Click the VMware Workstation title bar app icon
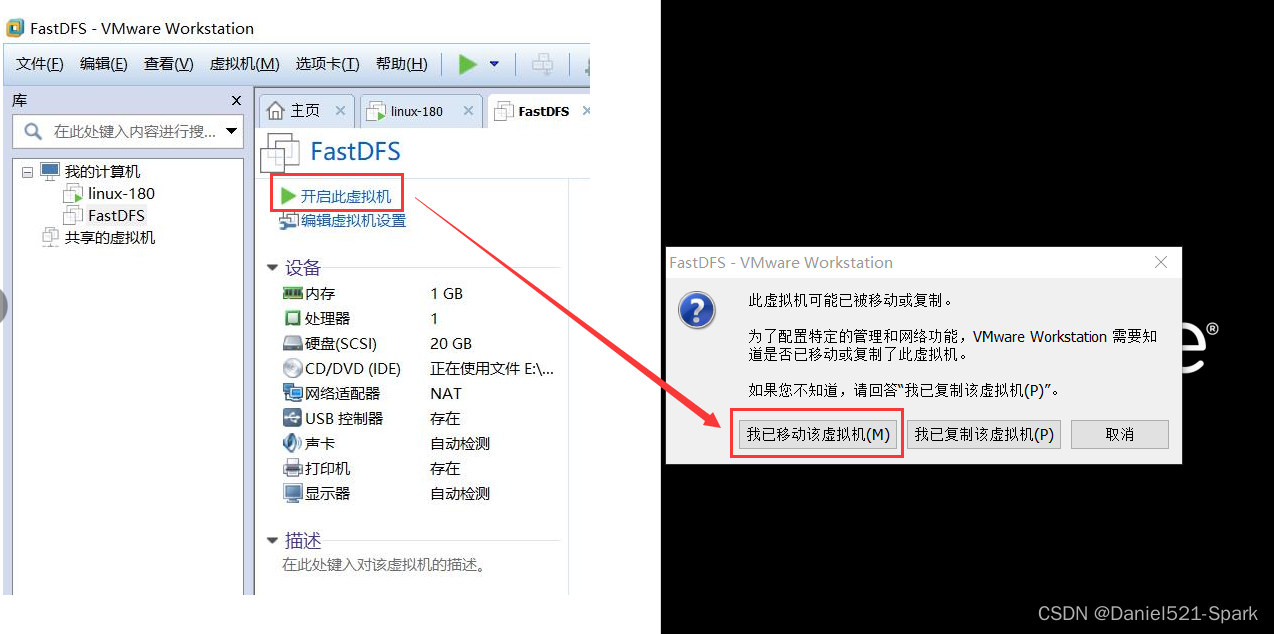 15,28
